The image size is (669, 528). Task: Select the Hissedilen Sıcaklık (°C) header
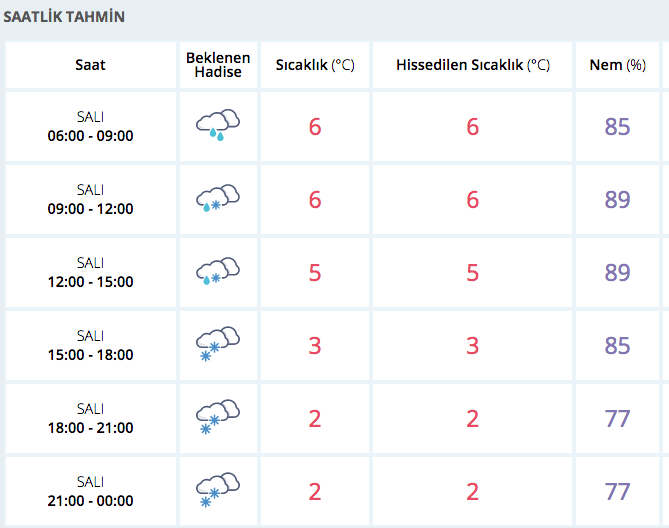point(473,65)
